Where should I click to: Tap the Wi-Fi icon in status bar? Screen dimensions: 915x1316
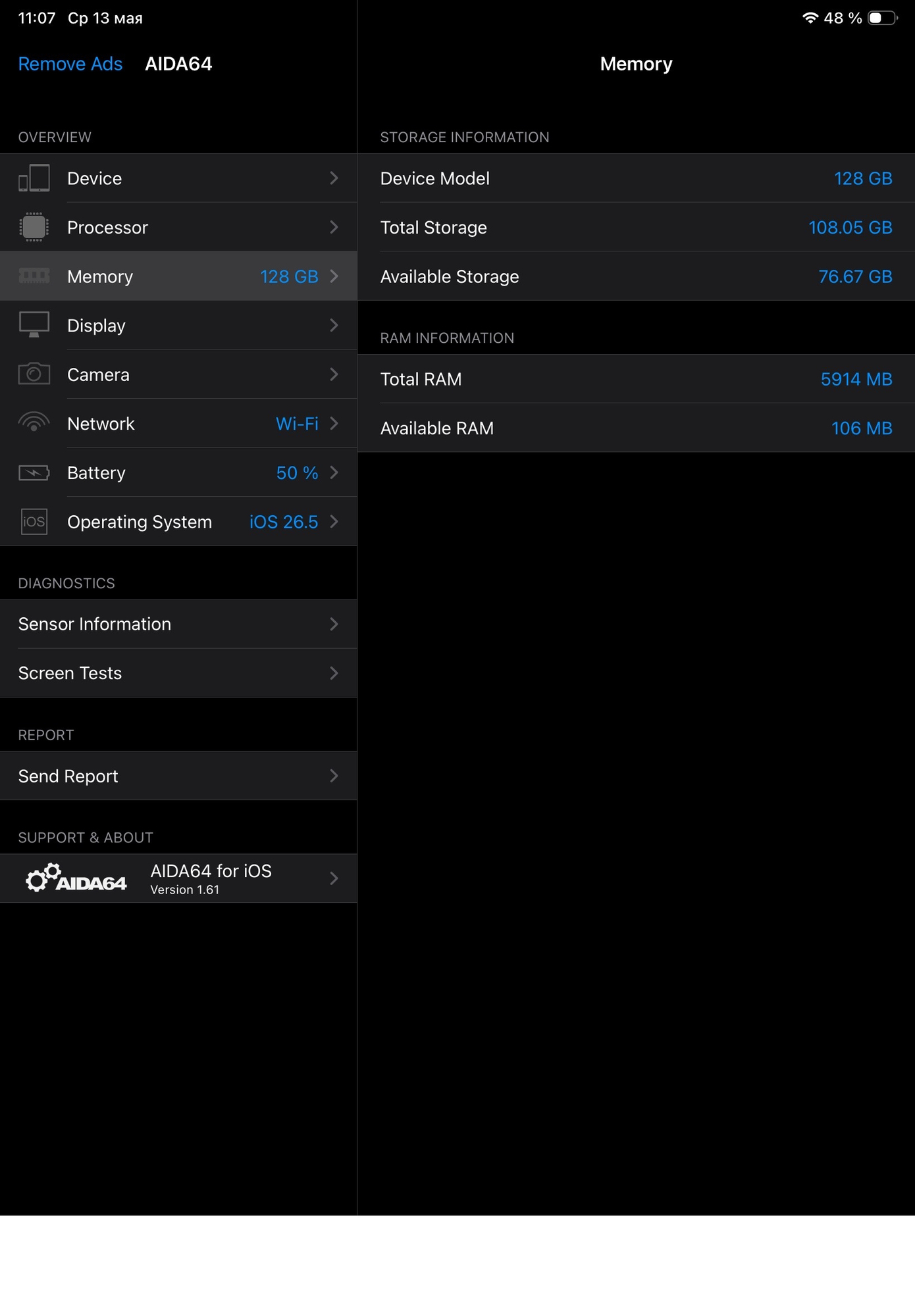pyautogui.click(x=810, y=18)
